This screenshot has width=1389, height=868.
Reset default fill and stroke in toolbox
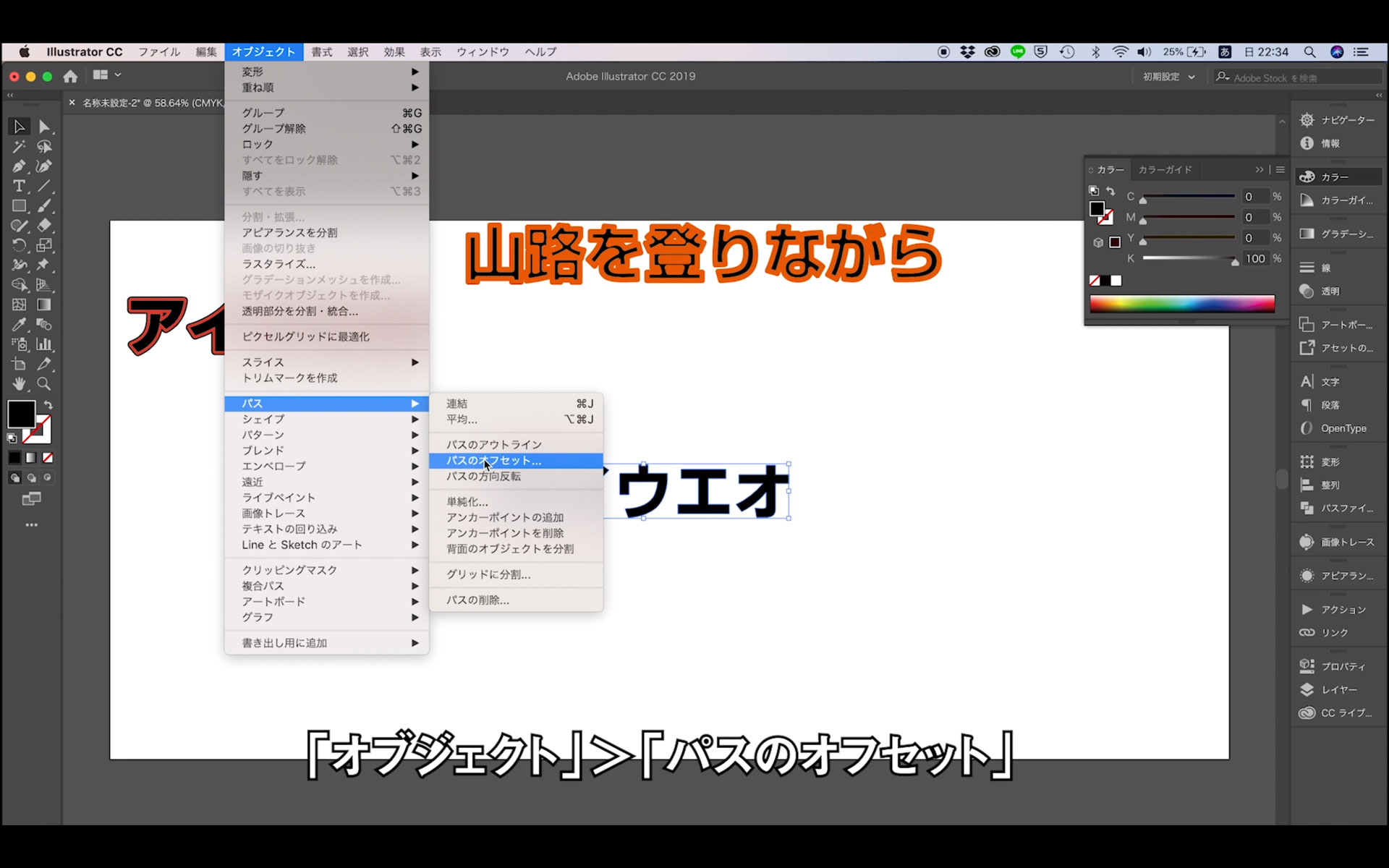[12, 438]
